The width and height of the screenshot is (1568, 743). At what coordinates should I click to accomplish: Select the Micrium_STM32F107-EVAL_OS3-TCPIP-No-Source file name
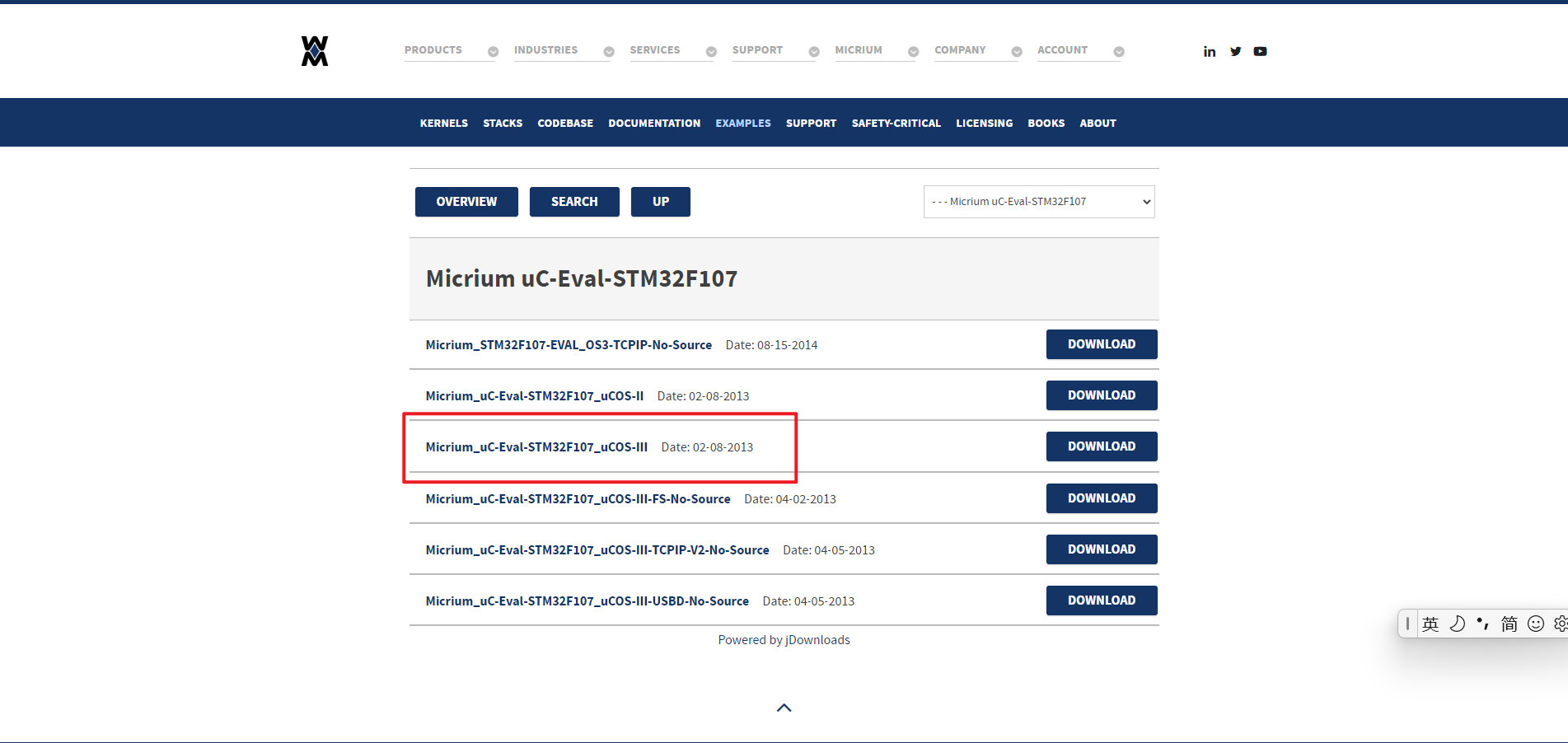pos(569,344)
